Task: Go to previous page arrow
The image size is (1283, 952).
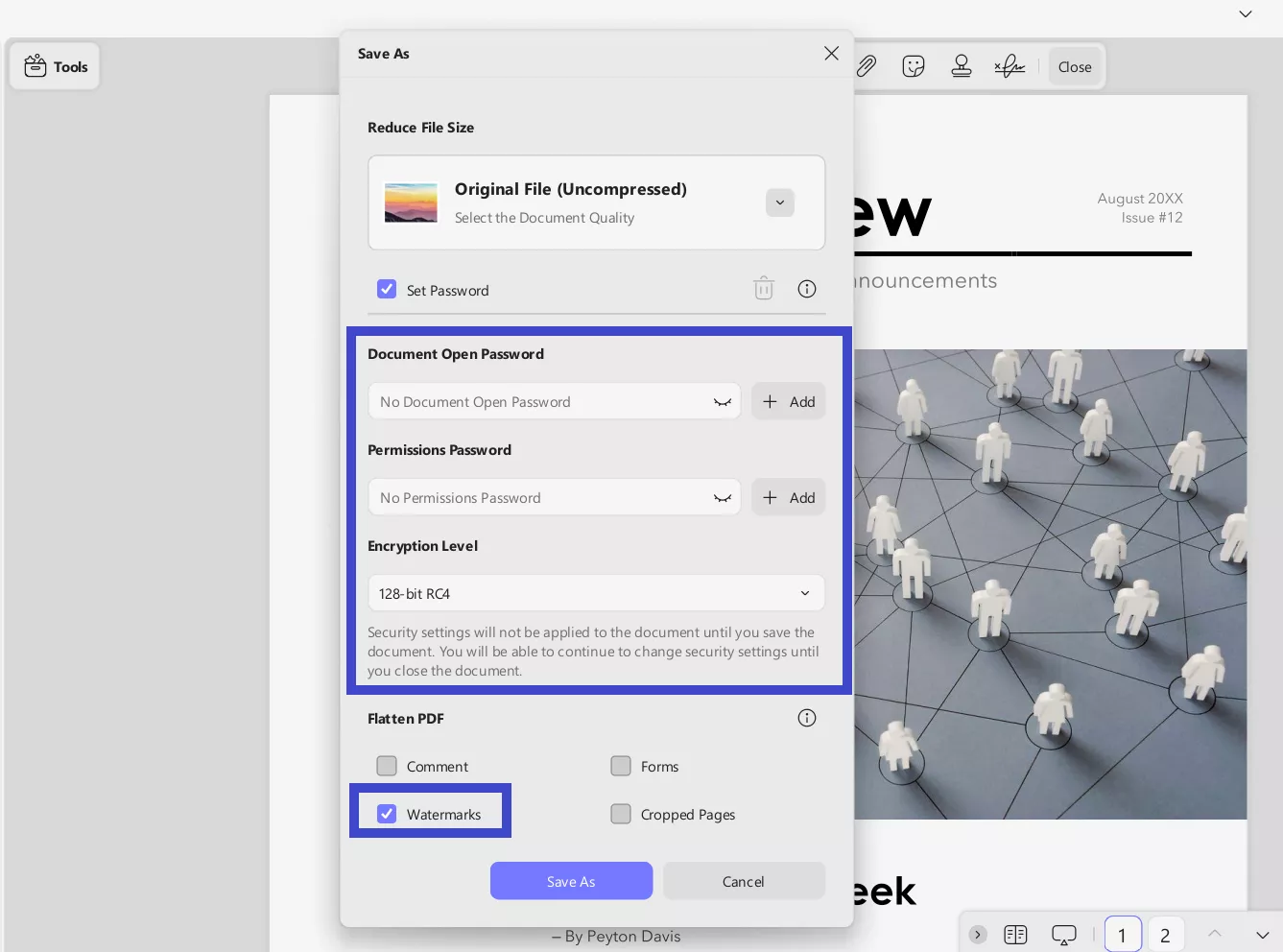Action: coord(1215,933)
